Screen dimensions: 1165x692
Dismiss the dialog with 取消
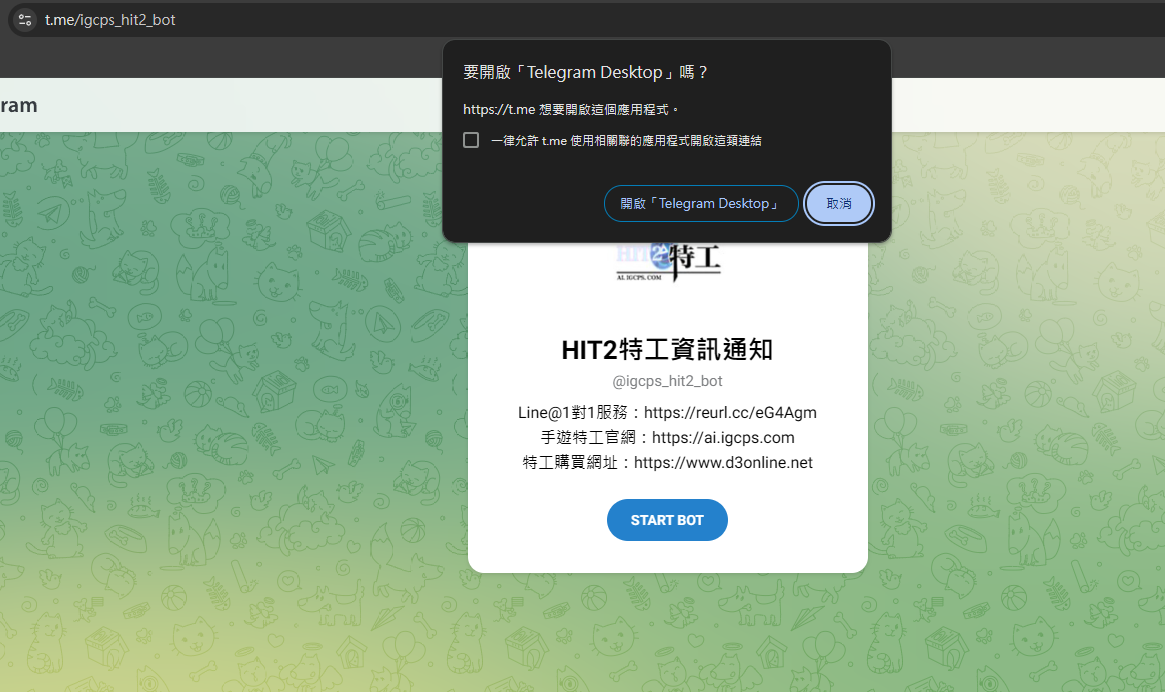pos(839,203)
